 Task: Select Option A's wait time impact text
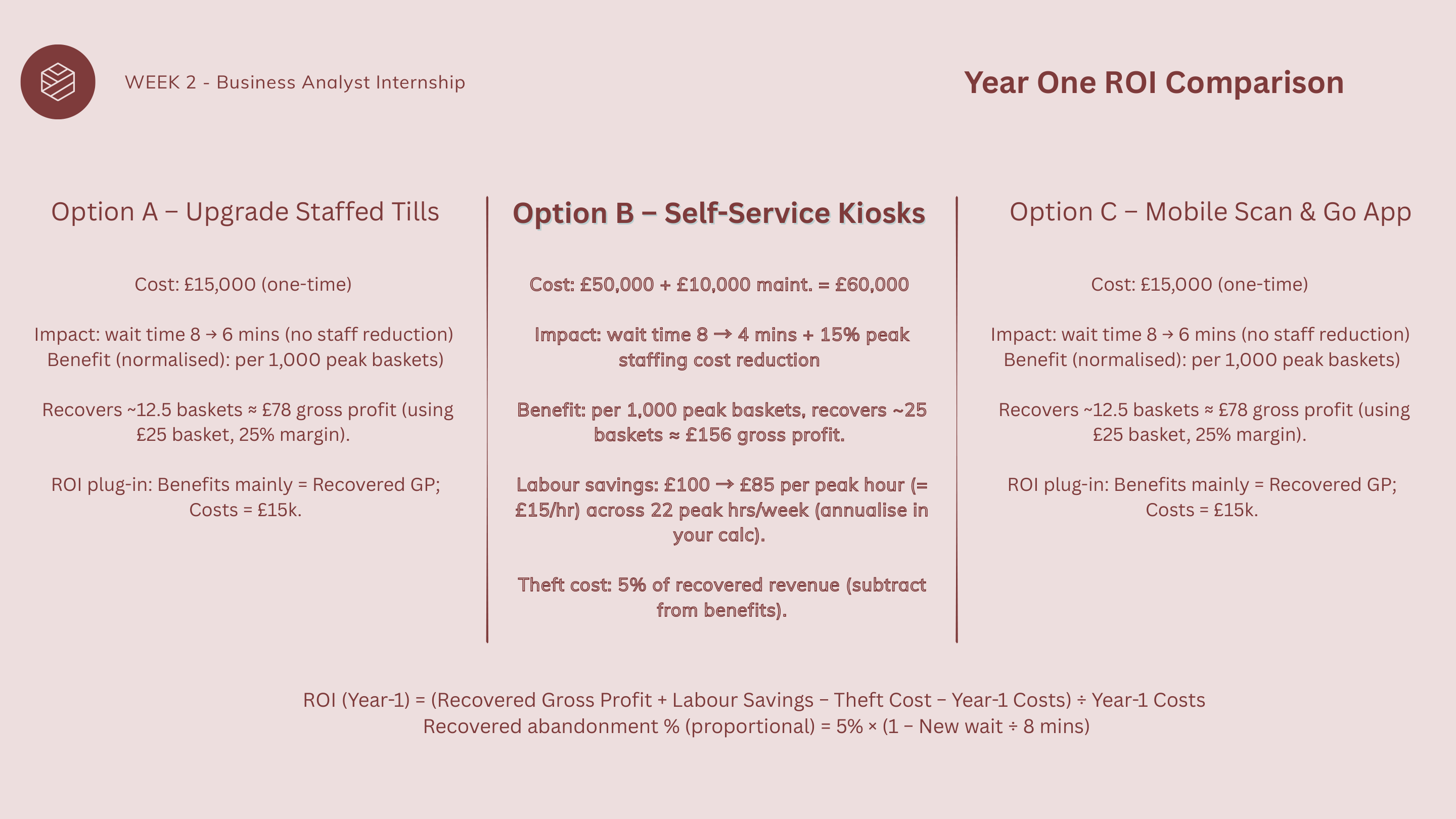[x=244, y=335]
